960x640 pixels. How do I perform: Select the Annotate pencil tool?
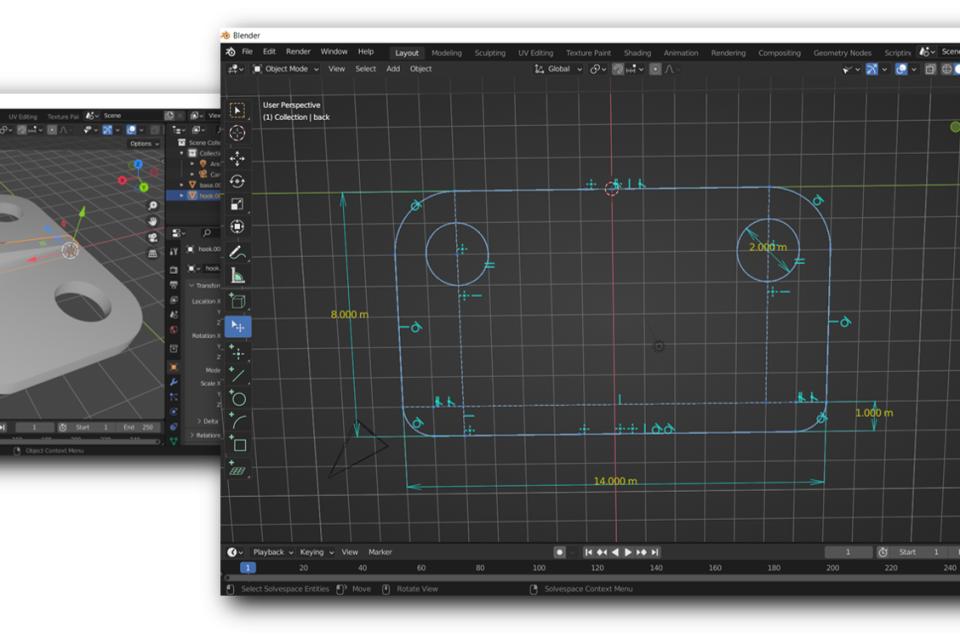[x=237, y=252]
